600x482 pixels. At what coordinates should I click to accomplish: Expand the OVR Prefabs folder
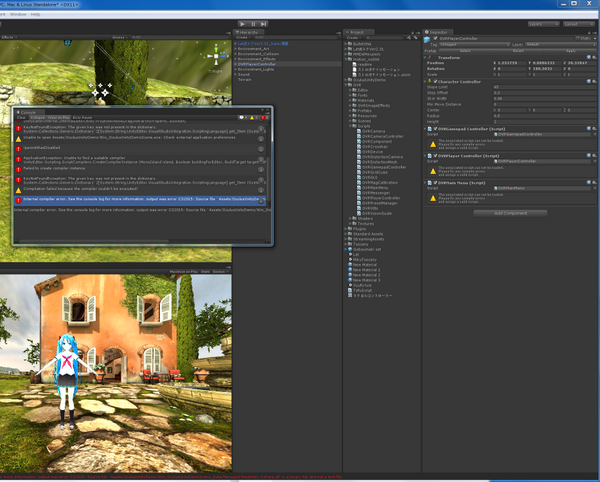coord(350,111)
